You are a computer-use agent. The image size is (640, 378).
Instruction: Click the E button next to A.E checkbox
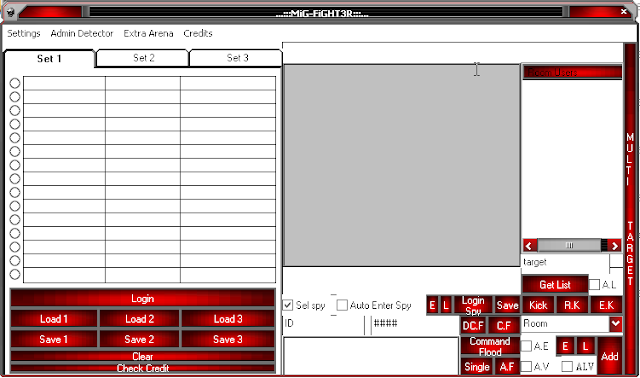[x=565, y=346]
